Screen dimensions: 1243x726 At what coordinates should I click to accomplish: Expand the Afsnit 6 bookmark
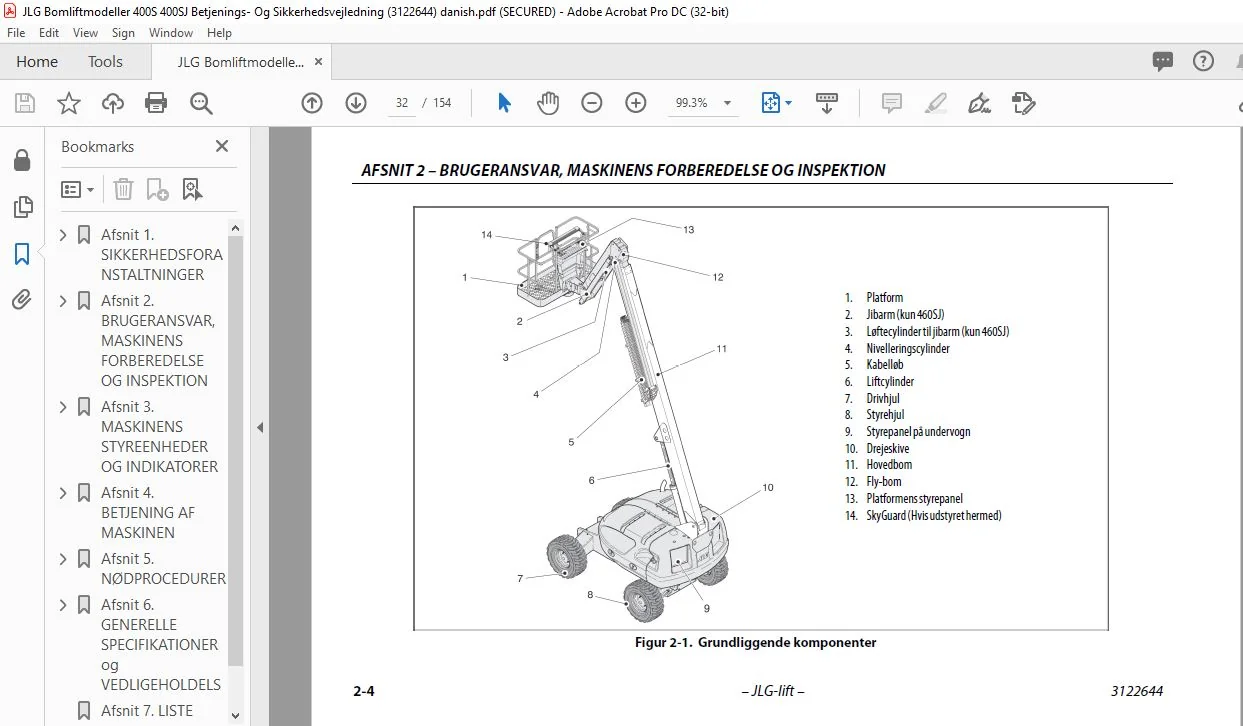[x=63, y=605]
